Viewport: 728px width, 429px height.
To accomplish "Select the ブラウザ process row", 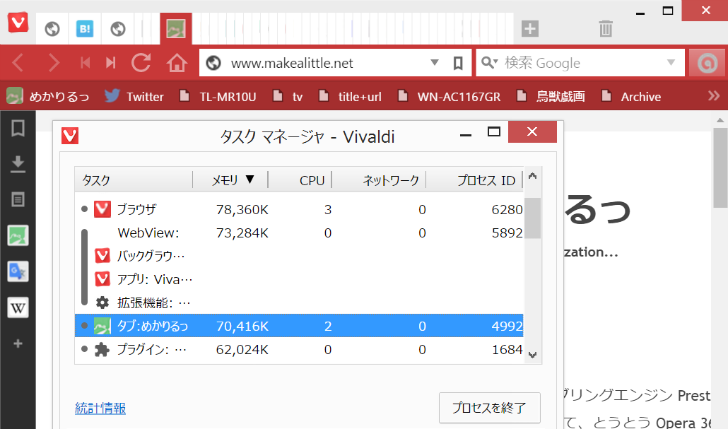I will click(299, 209).
